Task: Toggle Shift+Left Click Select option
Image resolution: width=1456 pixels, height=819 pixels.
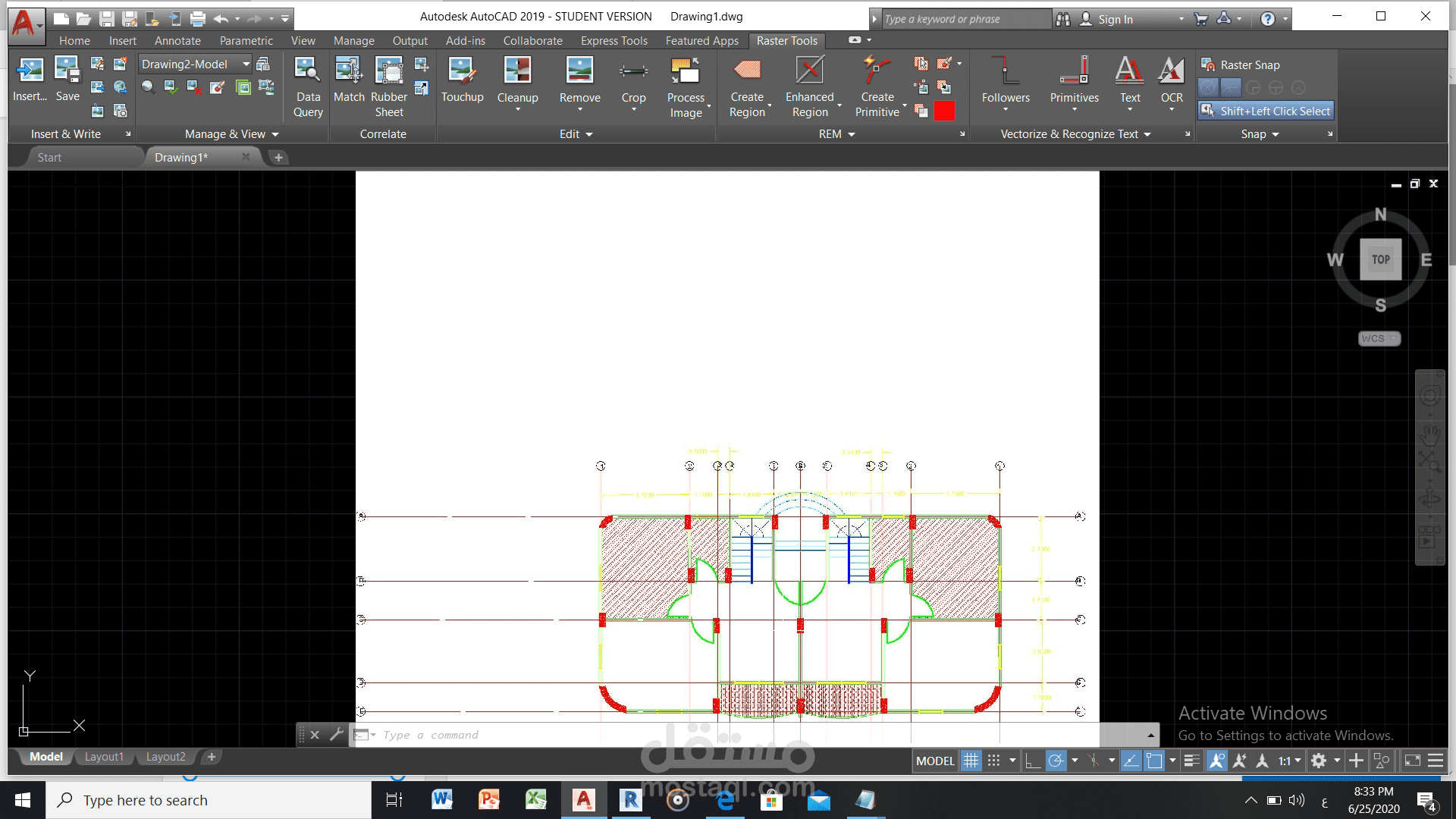Action: pyautogui.click(x=1266, y=111)
